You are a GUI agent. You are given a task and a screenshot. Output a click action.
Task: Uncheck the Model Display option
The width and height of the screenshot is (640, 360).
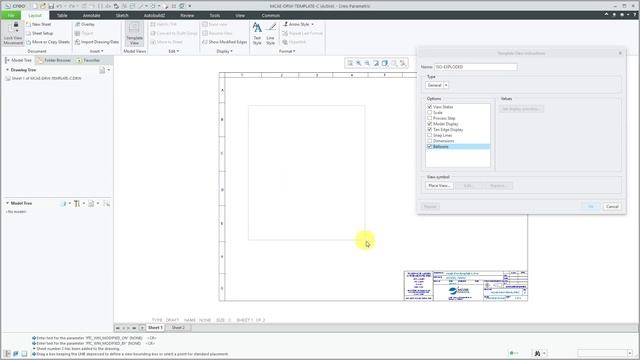[429, 124]
